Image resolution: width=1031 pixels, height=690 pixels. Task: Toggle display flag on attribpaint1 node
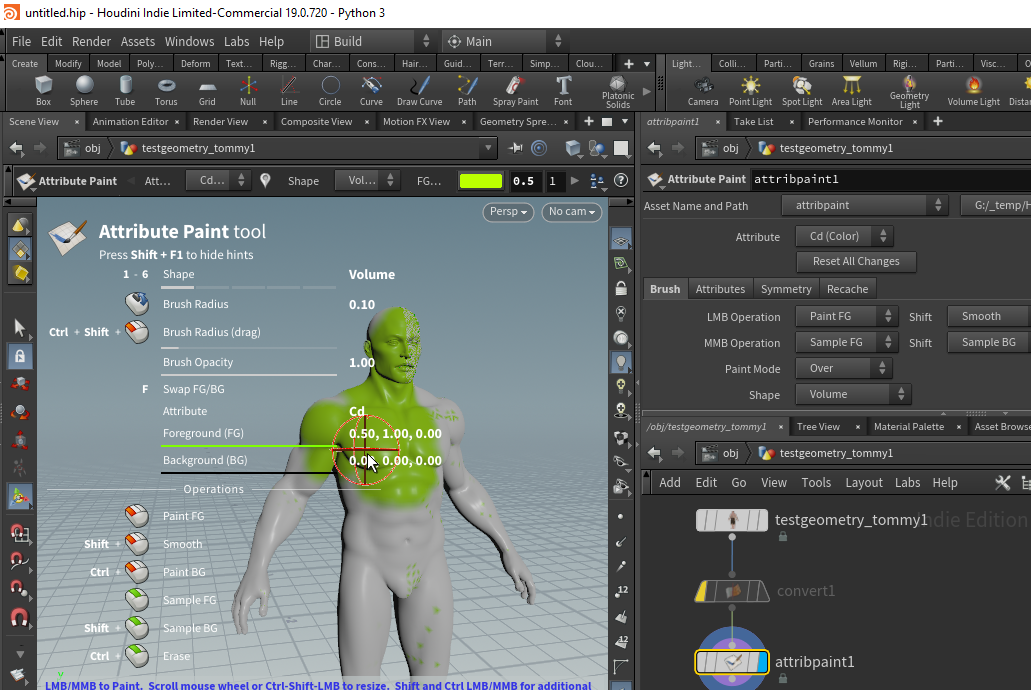click(x=761, y=662)
